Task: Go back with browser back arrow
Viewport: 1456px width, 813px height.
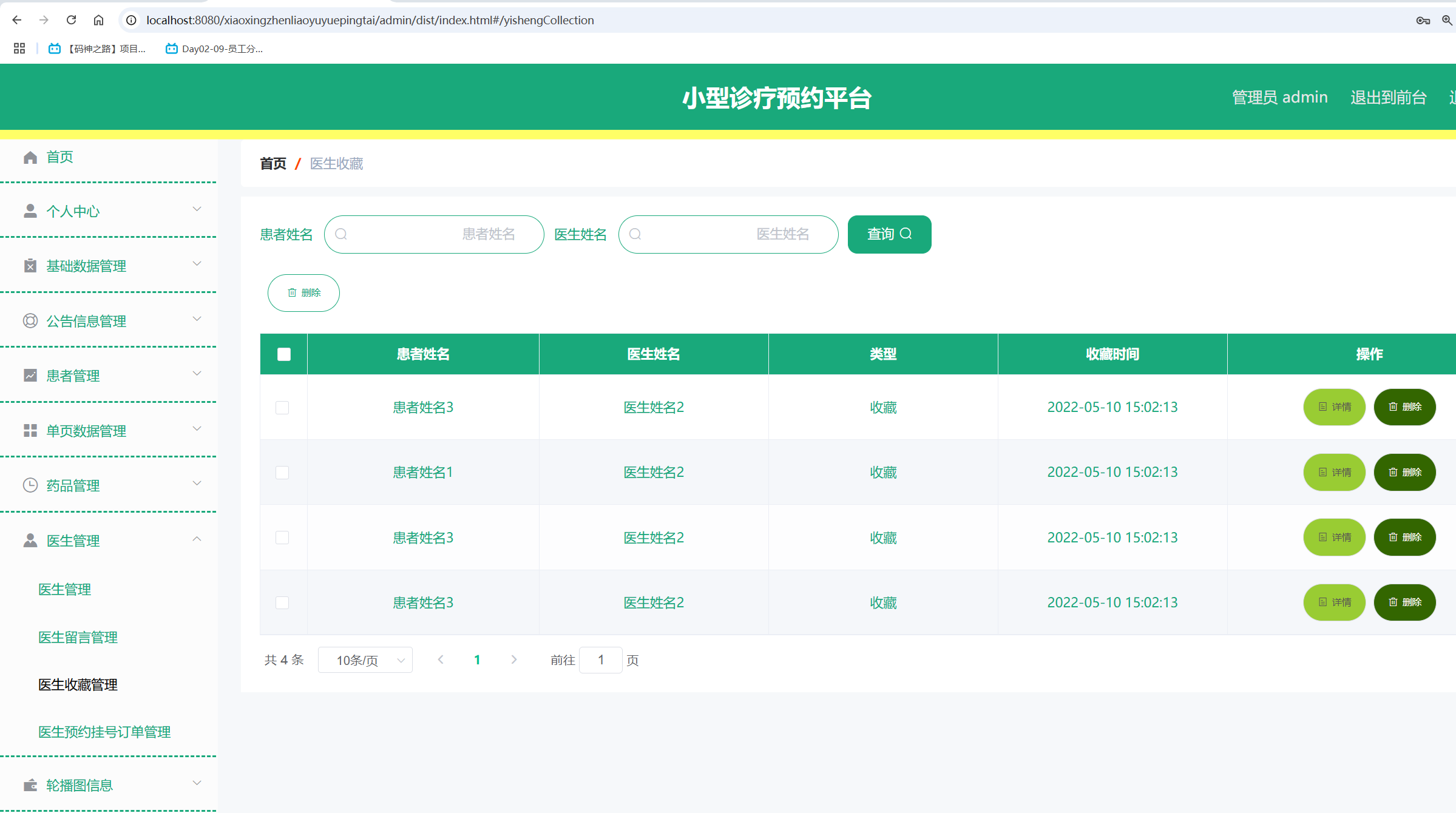Action: pyautogui.click(x=17, y=20)
